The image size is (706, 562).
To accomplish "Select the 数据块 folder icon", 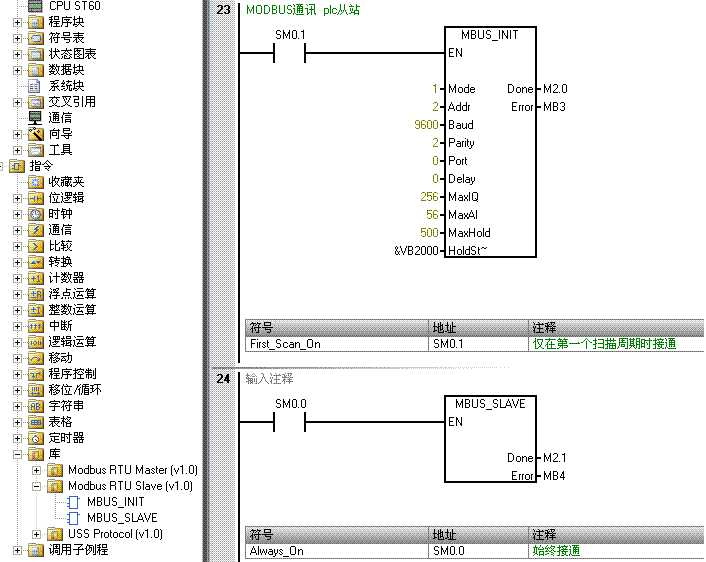I will point(36,70).
